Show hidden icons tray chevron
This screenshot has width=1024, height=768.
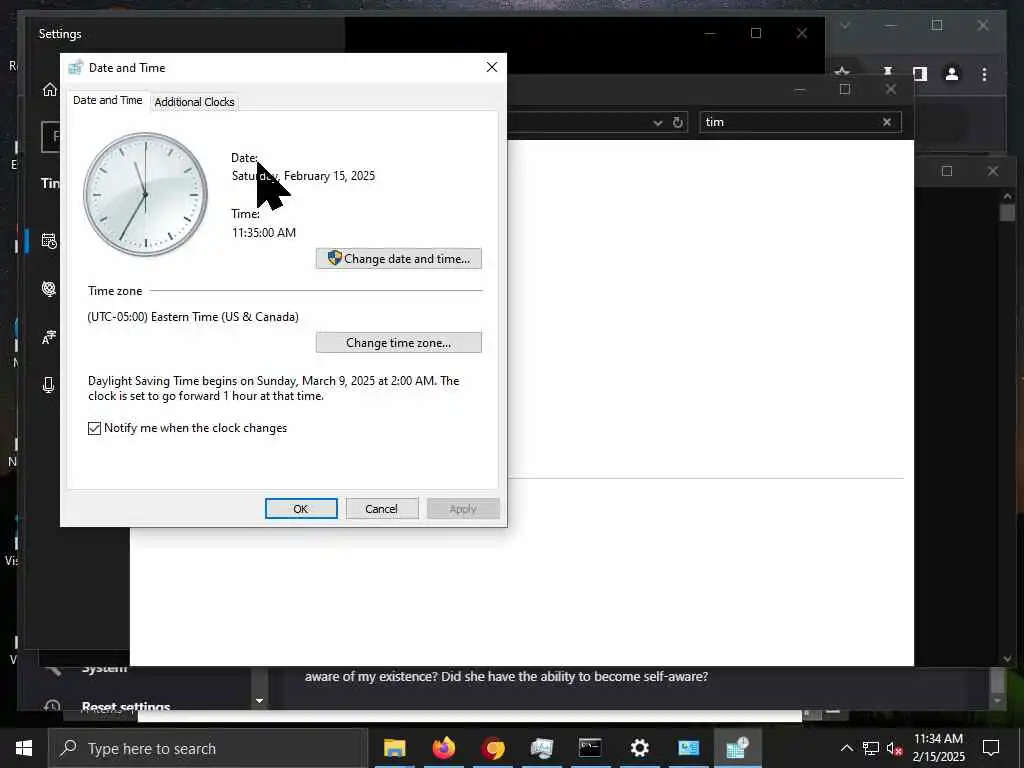coord(846,748)
